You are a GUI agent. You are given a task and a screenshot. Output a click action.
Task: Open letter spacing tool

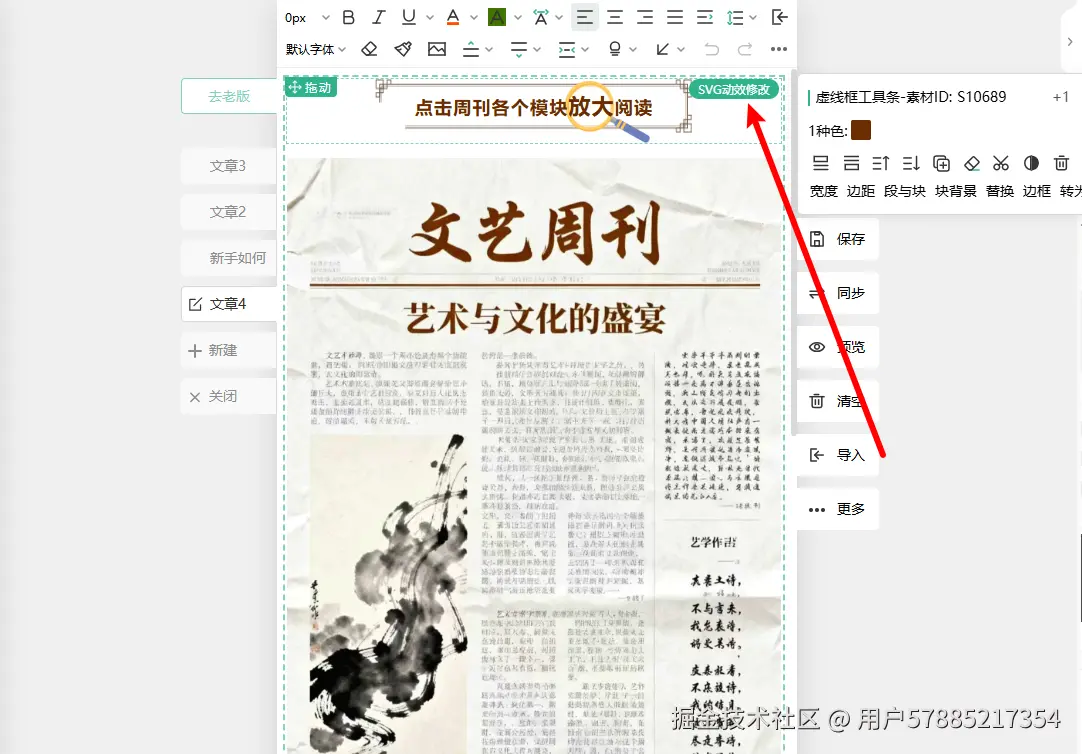tap(540, 17)
